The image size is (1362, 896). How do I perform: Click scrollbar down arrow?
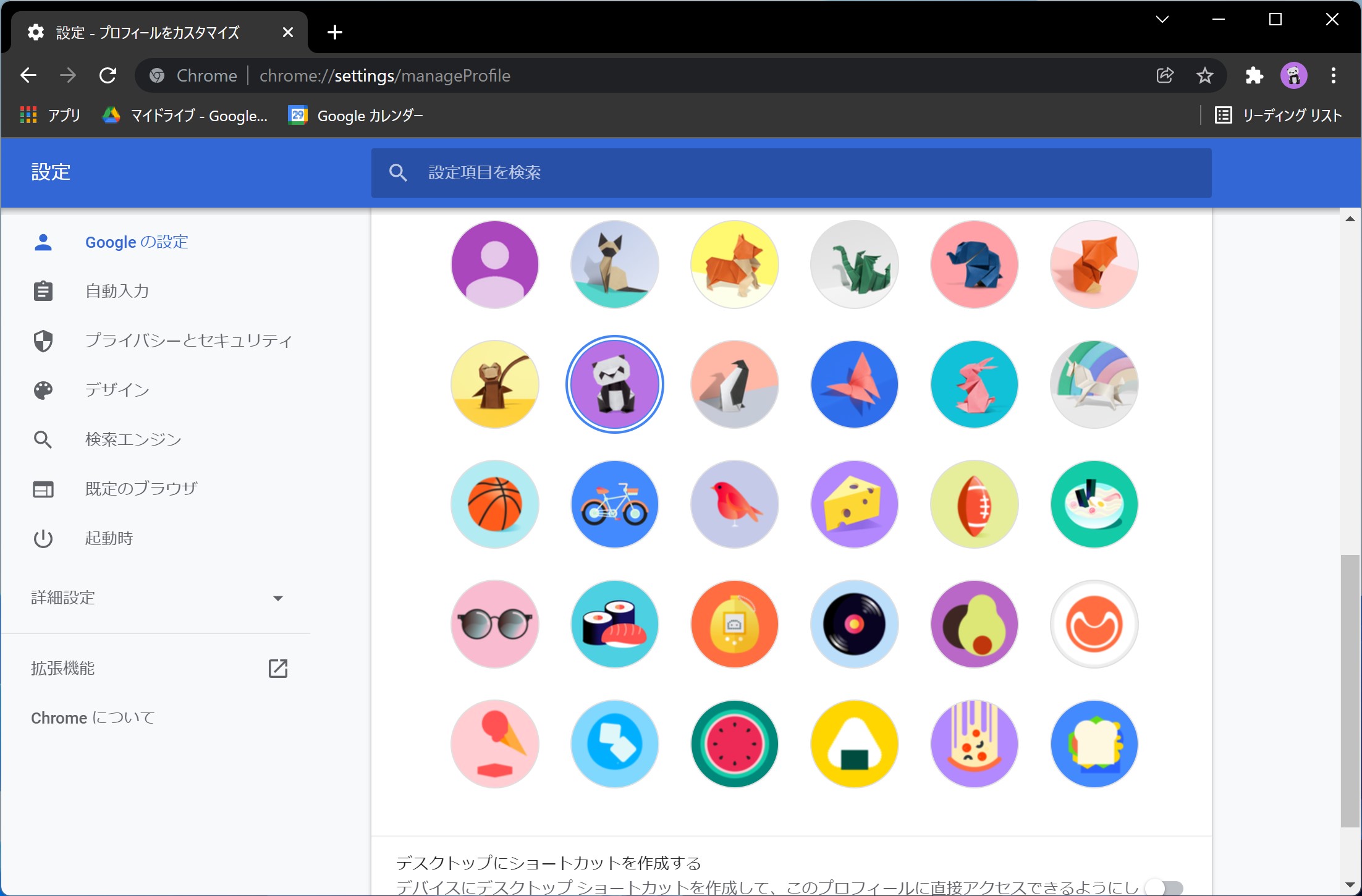1350,885
